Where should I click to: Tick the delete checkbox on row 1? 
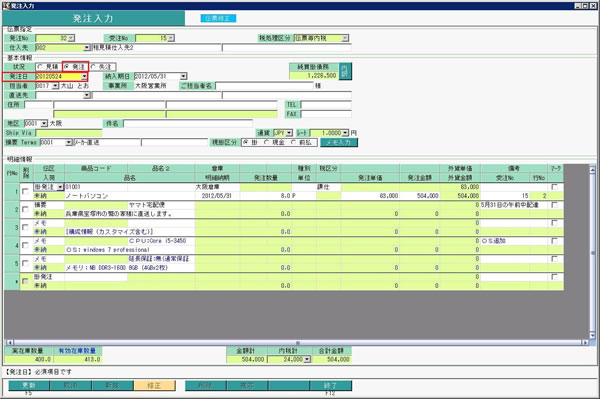pos(25,191)
